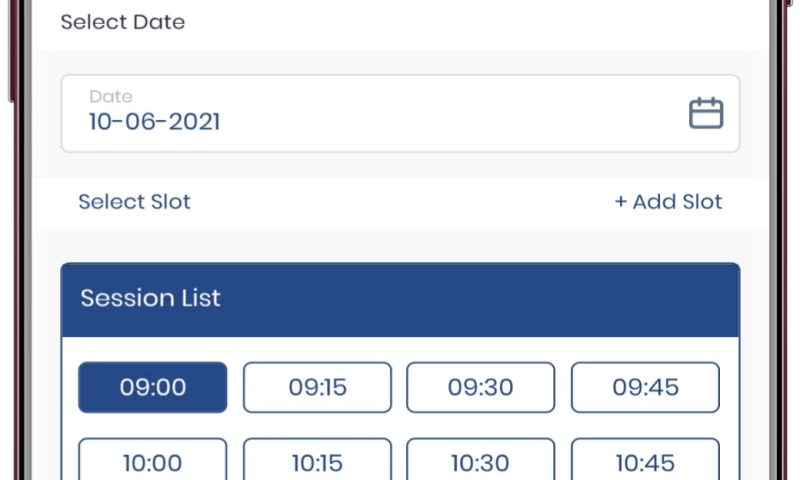This screenshot has width=800, height=480.
Task: Tap the plus sign before Add Slot
Action: tap(620, 202)
